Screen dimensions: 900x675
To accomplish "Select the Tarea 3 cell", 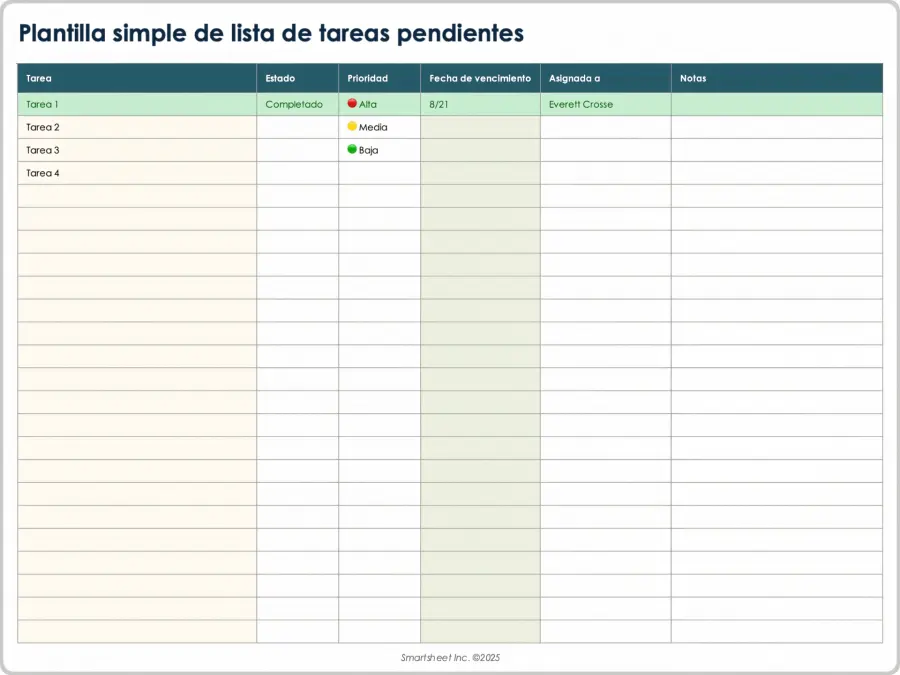I will tap(137, 150).
